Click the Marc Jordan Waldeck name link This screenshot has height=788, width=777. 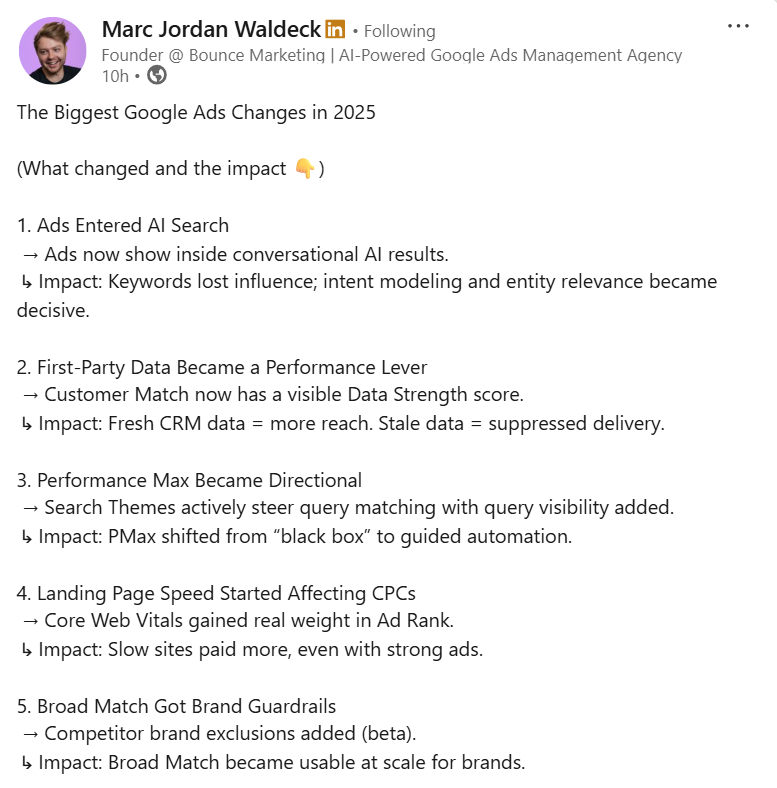[x=211, y=30]
